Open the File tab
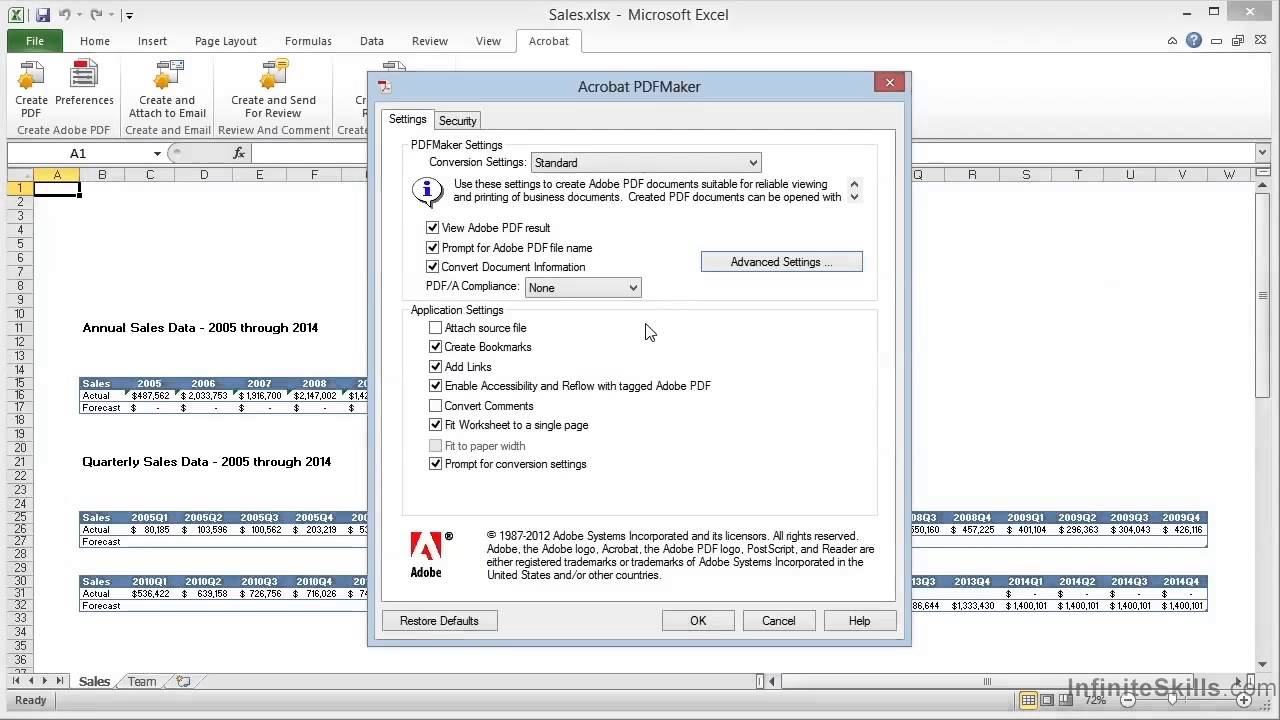 [x=35, y=41]
